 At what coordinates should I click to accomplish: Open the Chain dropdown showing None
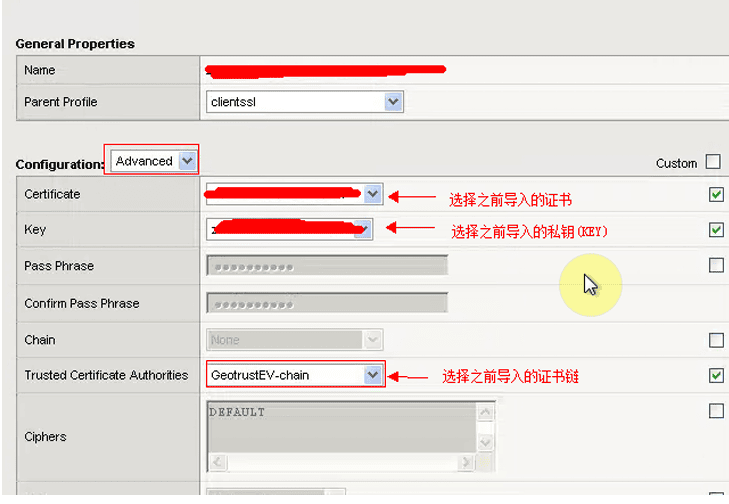(x=373, y=340)
